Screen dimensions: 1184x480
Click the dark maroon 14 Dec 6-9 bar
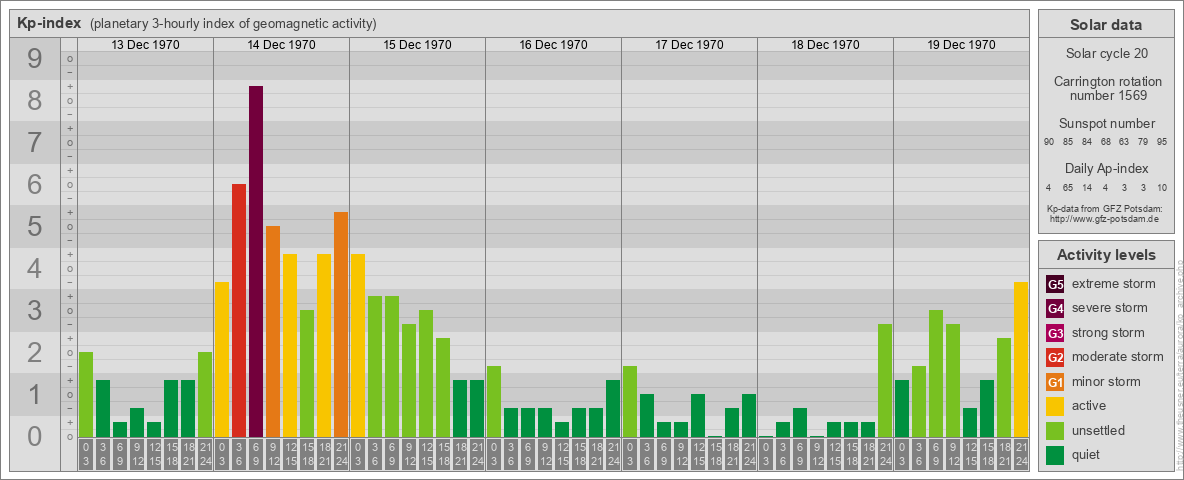coord(256,261)
